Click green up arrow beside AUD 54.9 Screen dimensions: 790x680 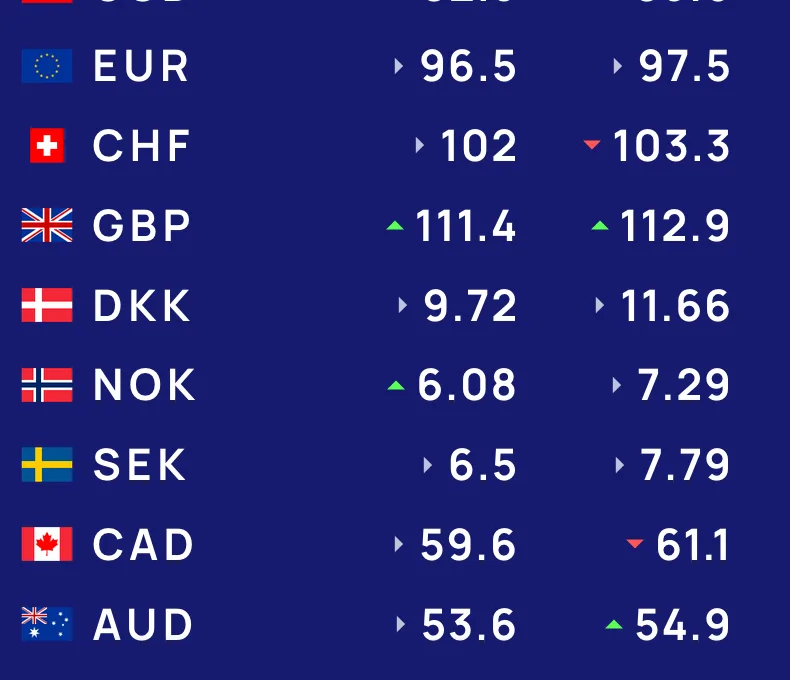614,625
